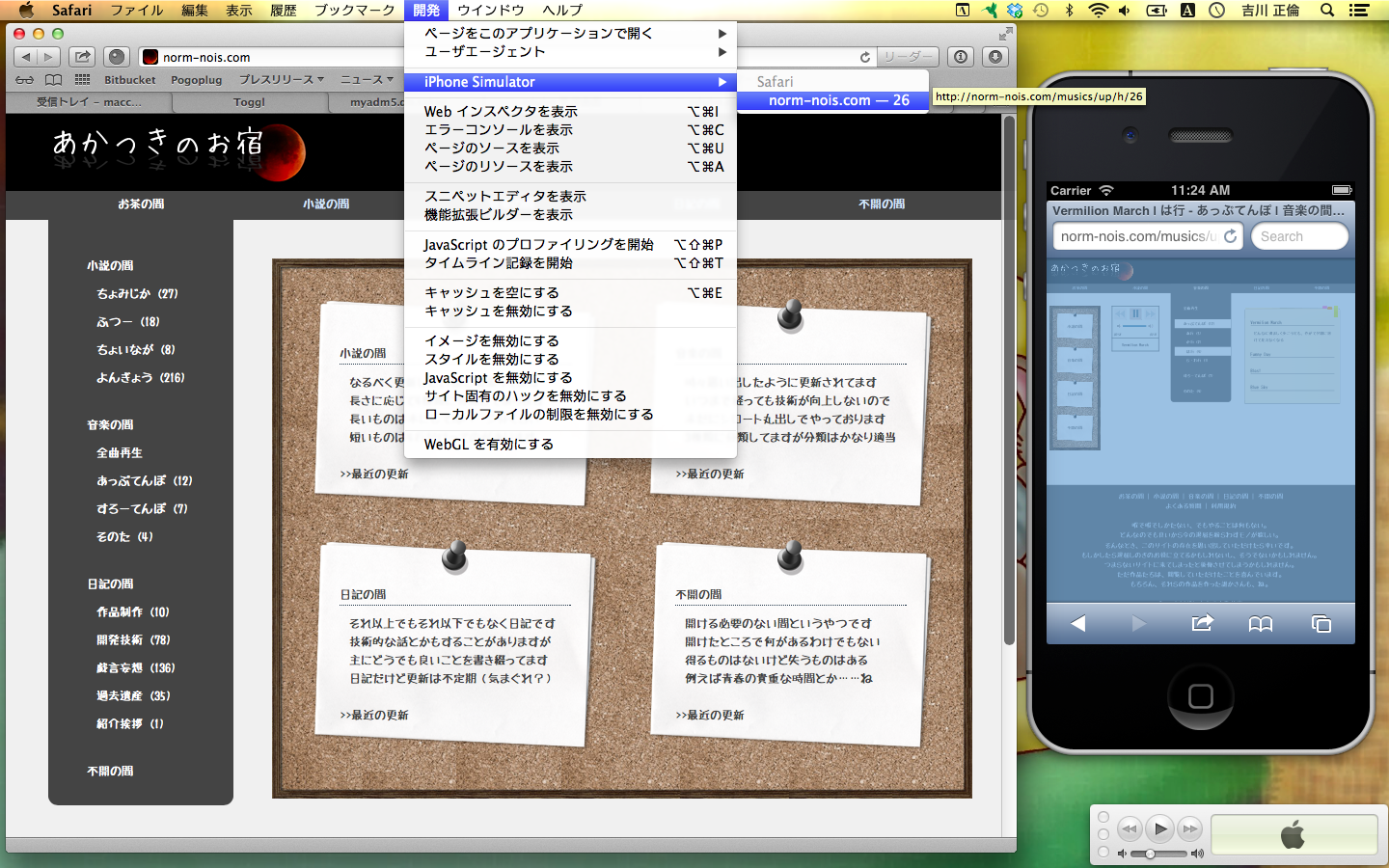Click the リーダー button in address bar
The width and height of the screenshot is (1389, 868).
pos(908,57)
